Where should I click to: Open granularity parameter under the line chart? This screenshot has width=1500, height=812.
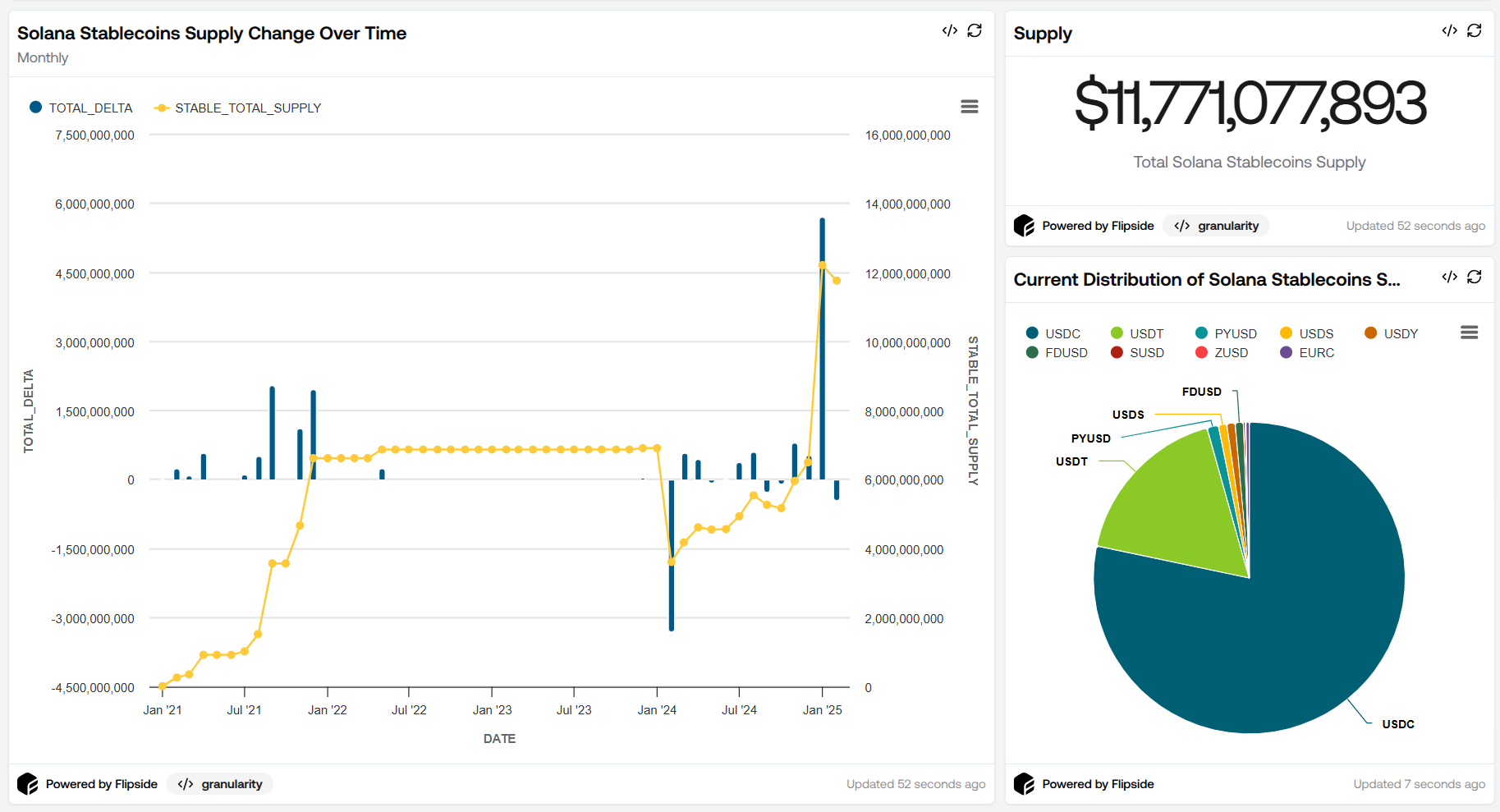(x=220, y=784)
